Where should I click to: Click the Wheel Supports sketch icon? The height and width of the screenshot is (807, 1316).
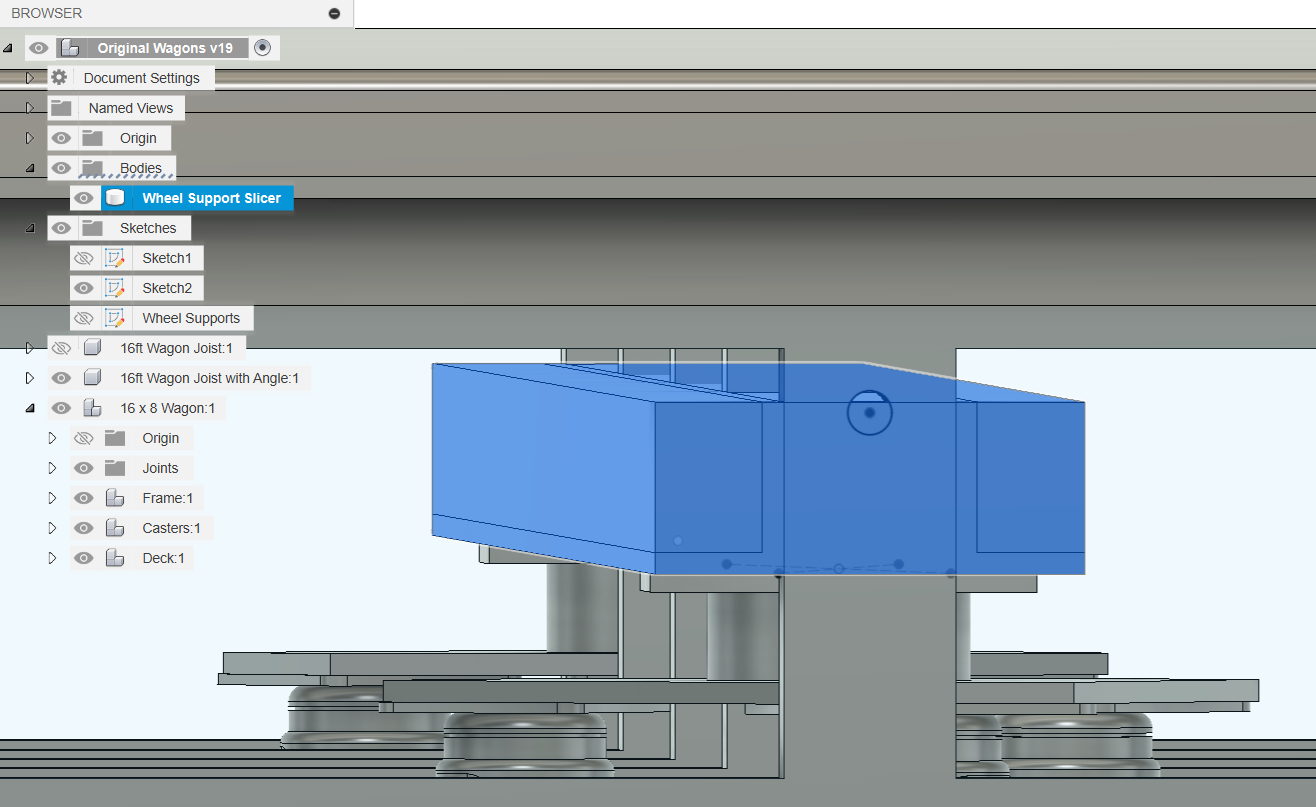click(114, 317)
